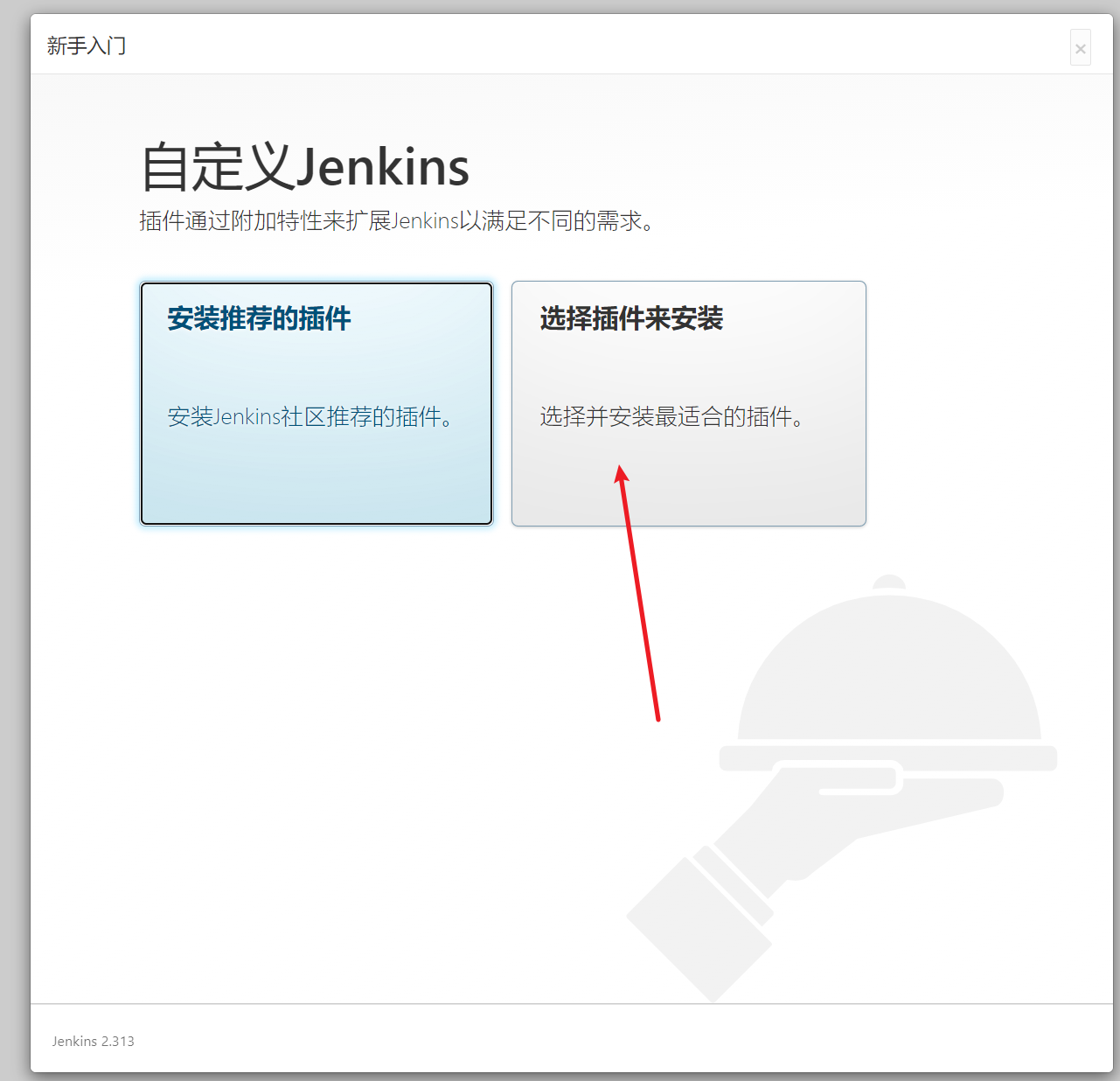Screen dimensions: 1120x1081
Task: Click the 插件通过附加特性来扩展Jenkins subtitle text
Action: 397,220
